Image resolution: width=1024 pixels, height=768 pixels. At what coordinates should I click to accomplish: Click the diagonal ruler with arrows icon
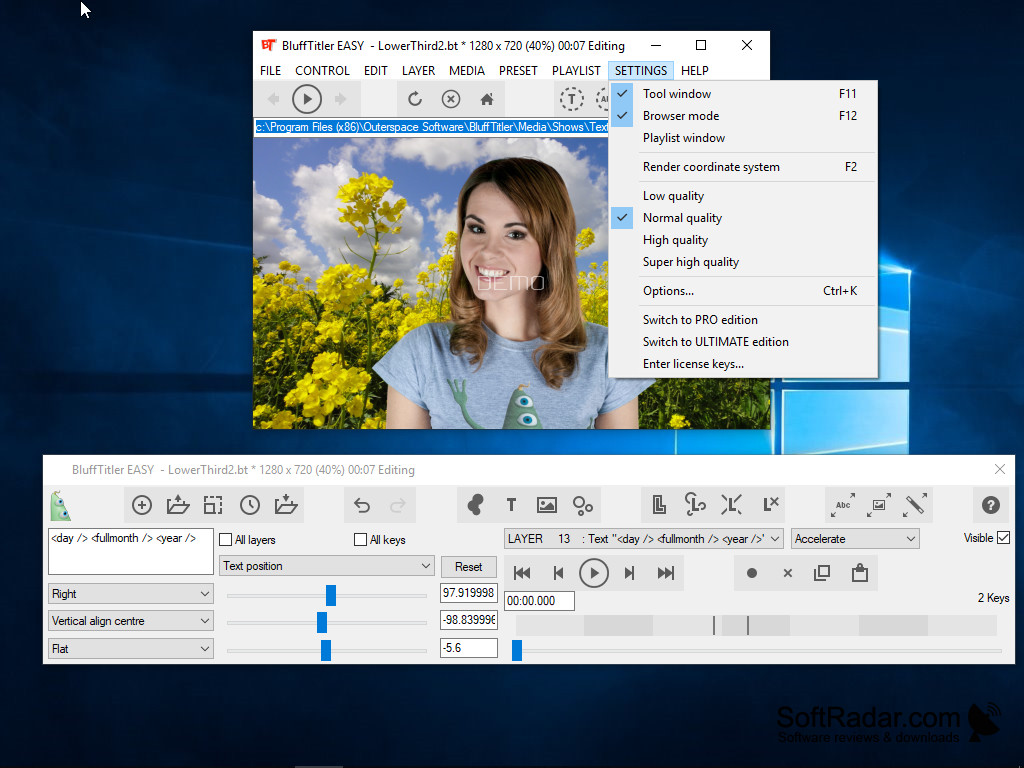(x=915, y=505)
